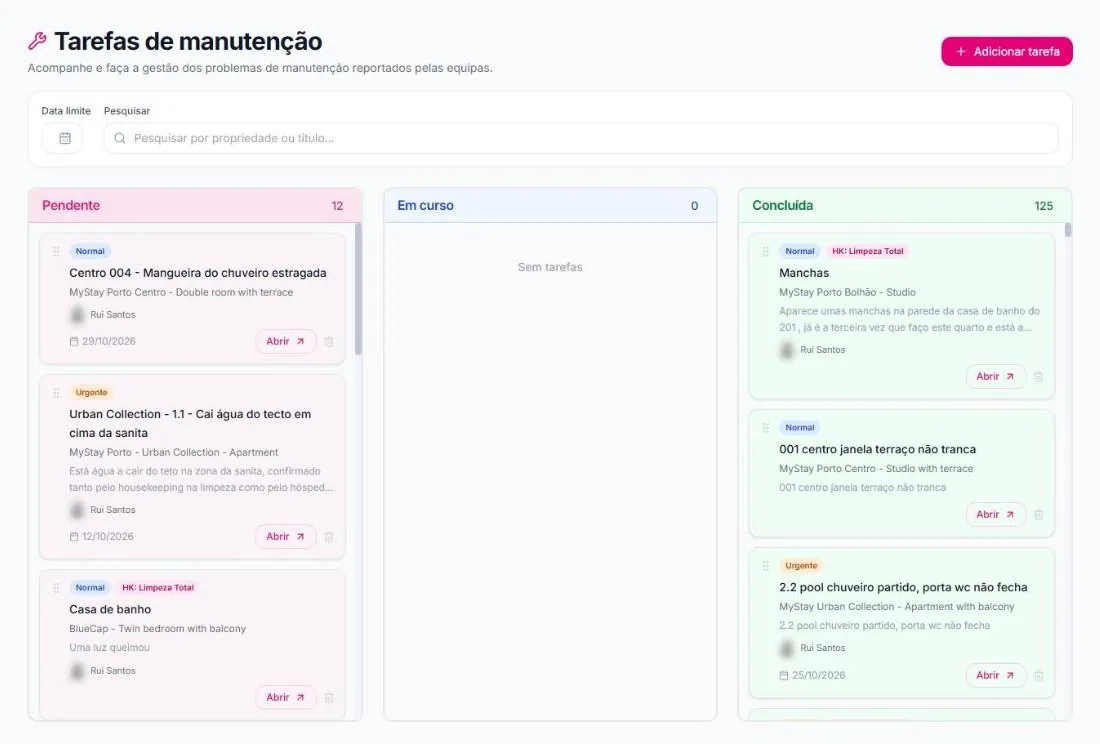
Task: Grab drag handle of Urban Collection 1.1 card
Action: 56,393
